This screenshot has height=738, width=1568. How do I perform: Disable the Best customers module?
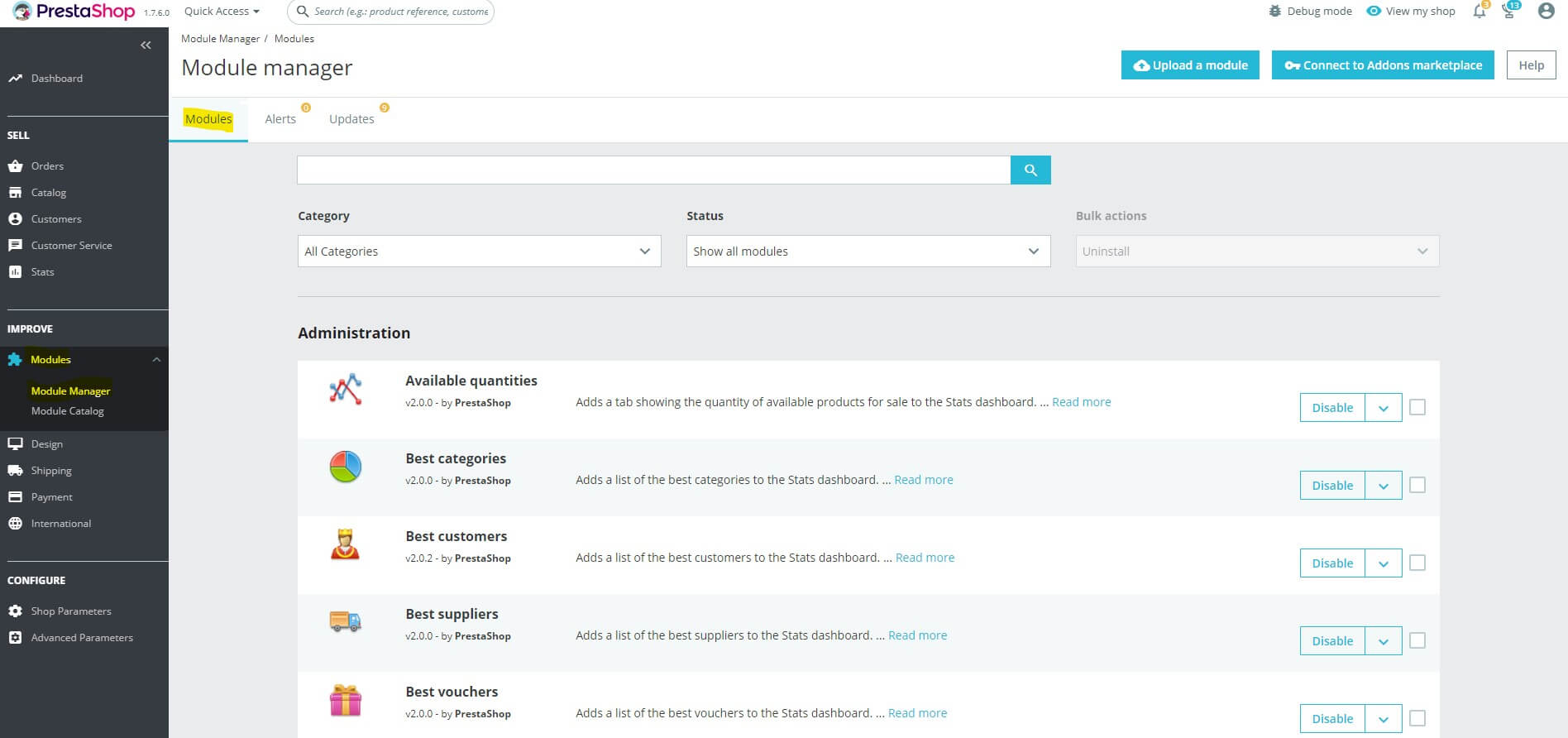point(1332,563)
